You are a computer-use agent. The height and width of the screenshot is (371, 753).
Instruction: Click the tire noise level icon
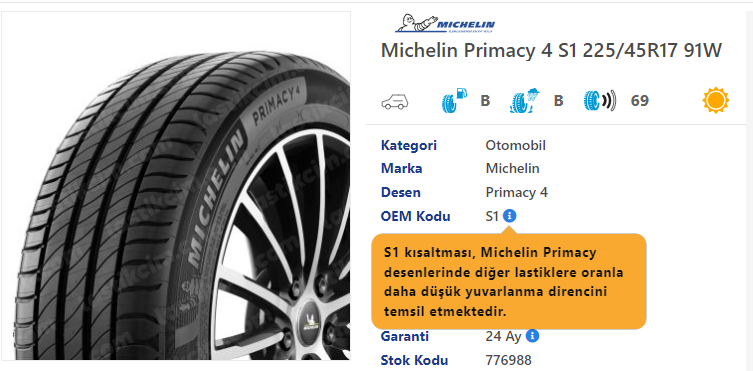point(600,101)
